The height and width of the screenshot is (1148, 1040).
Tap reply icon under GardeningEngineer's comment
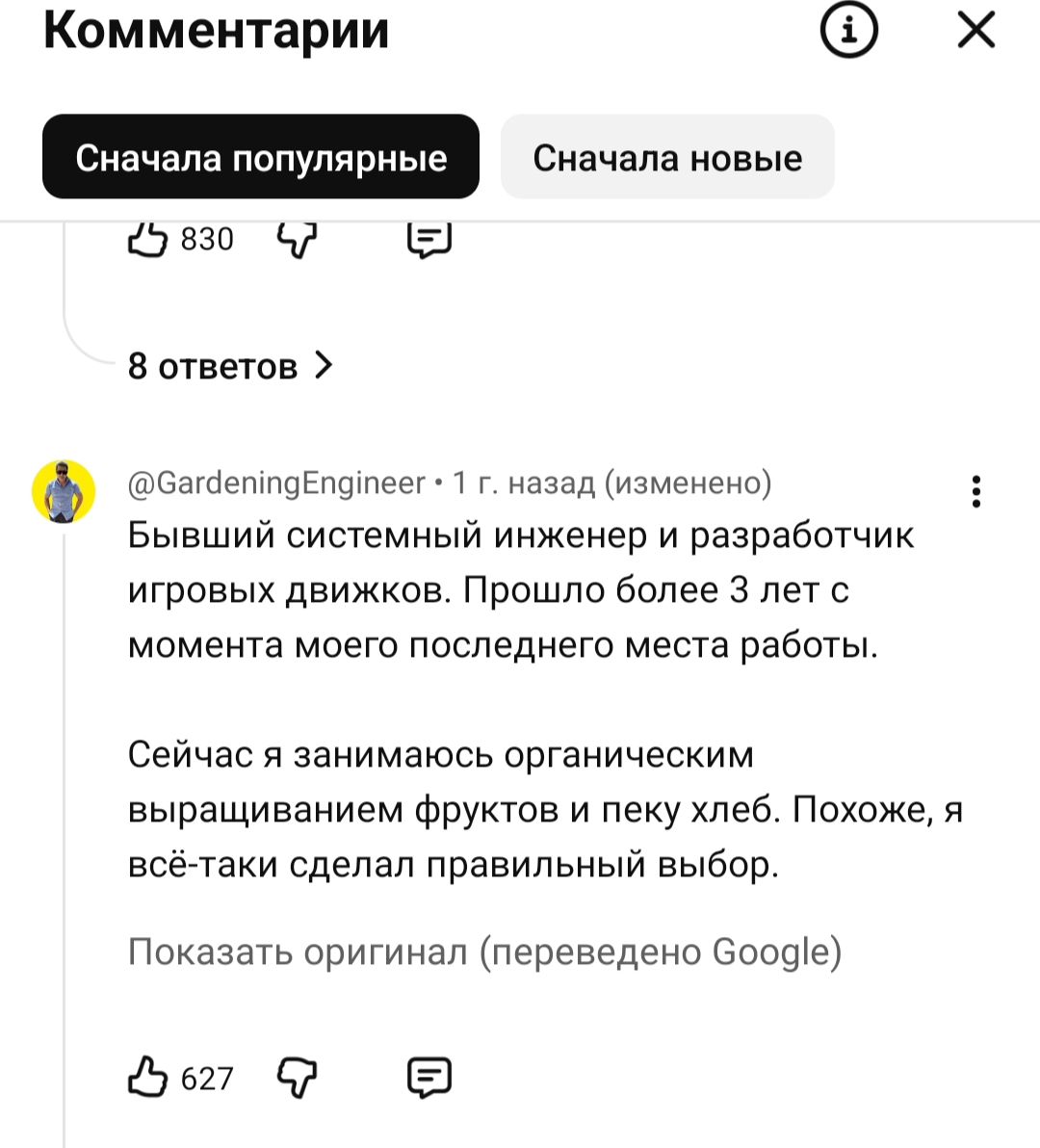(x=429, y=1077)
